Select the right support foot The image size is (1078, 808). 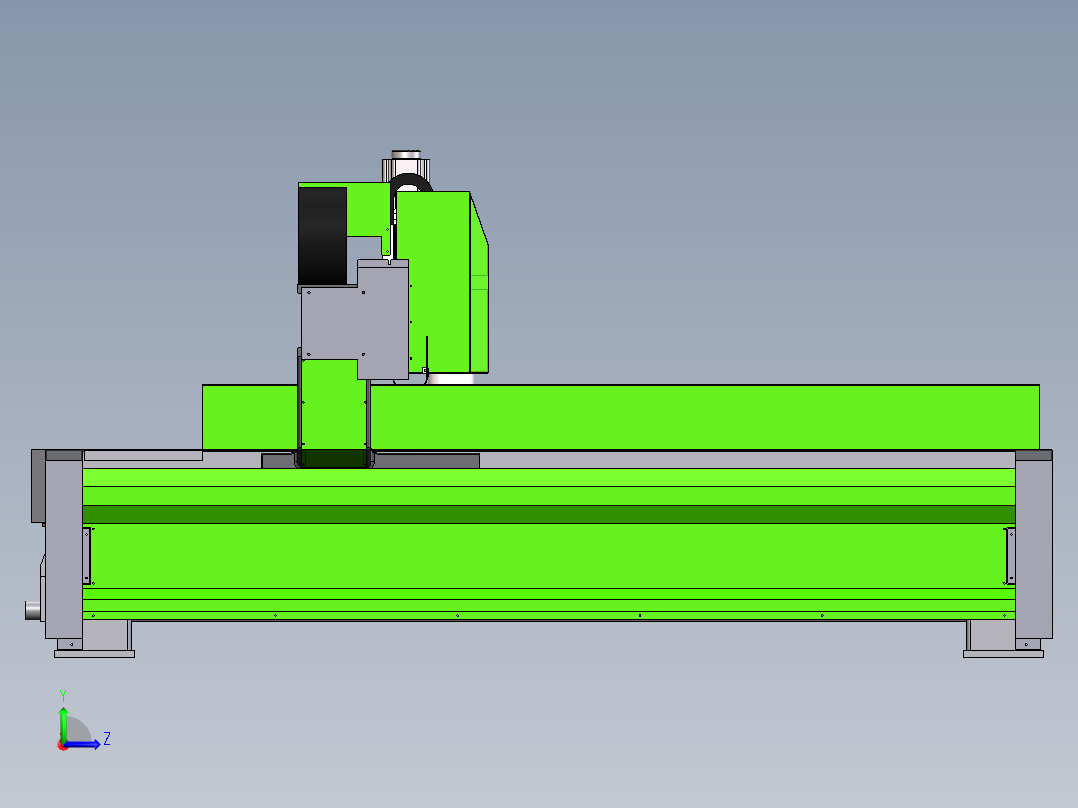1003,640
